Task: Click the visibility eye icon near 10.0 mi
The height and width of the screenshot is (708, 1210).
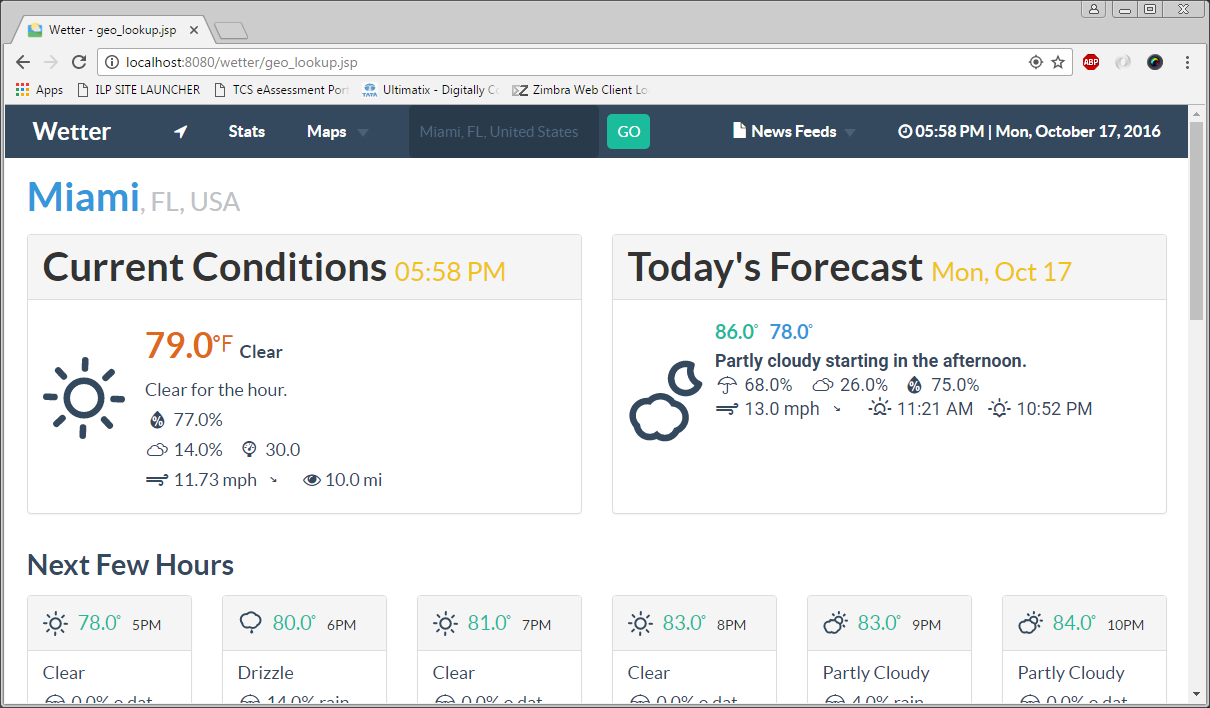Action: tap(312, 480)
